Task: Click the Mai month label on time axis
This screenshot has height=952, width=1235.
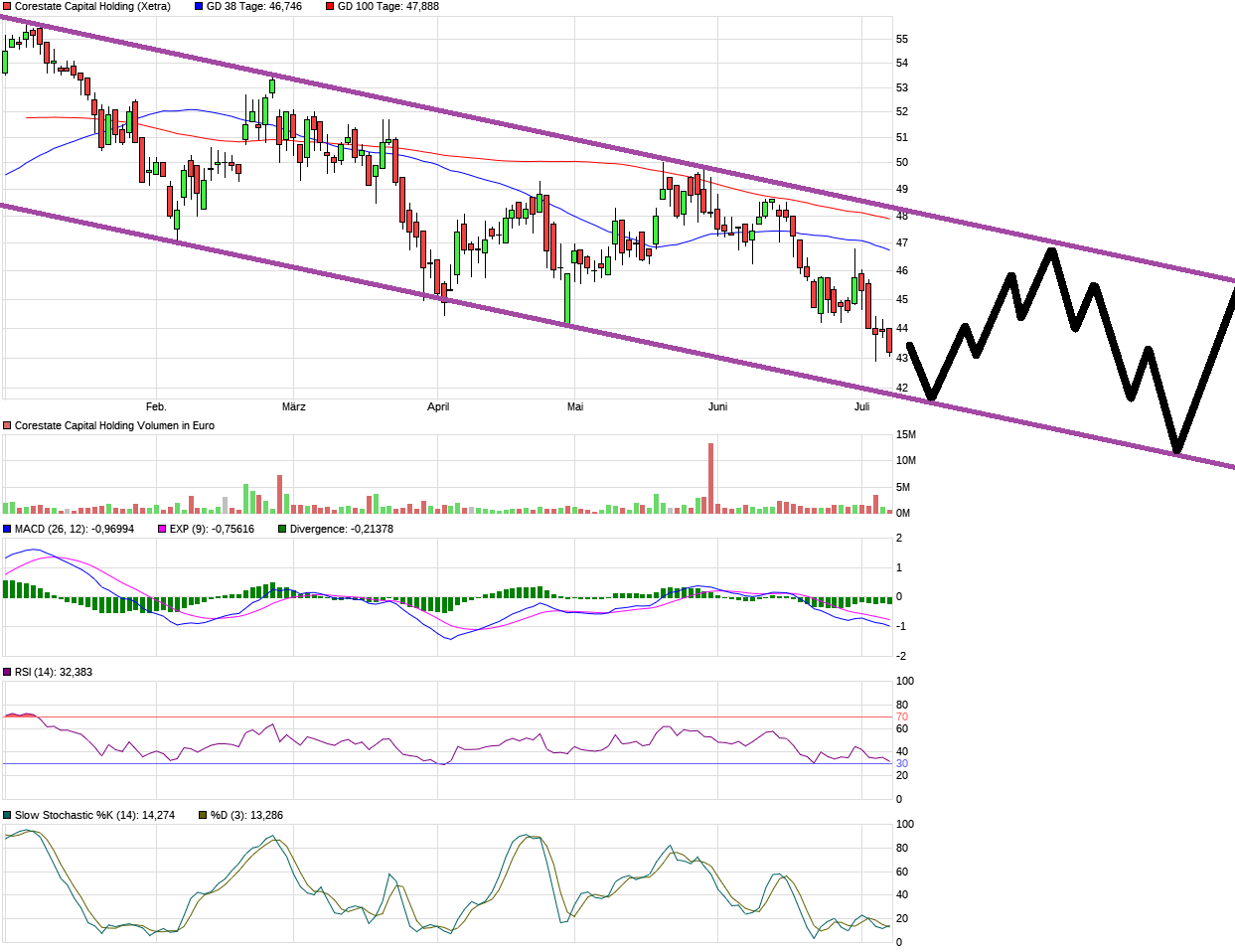Action: tap(575, 406)
